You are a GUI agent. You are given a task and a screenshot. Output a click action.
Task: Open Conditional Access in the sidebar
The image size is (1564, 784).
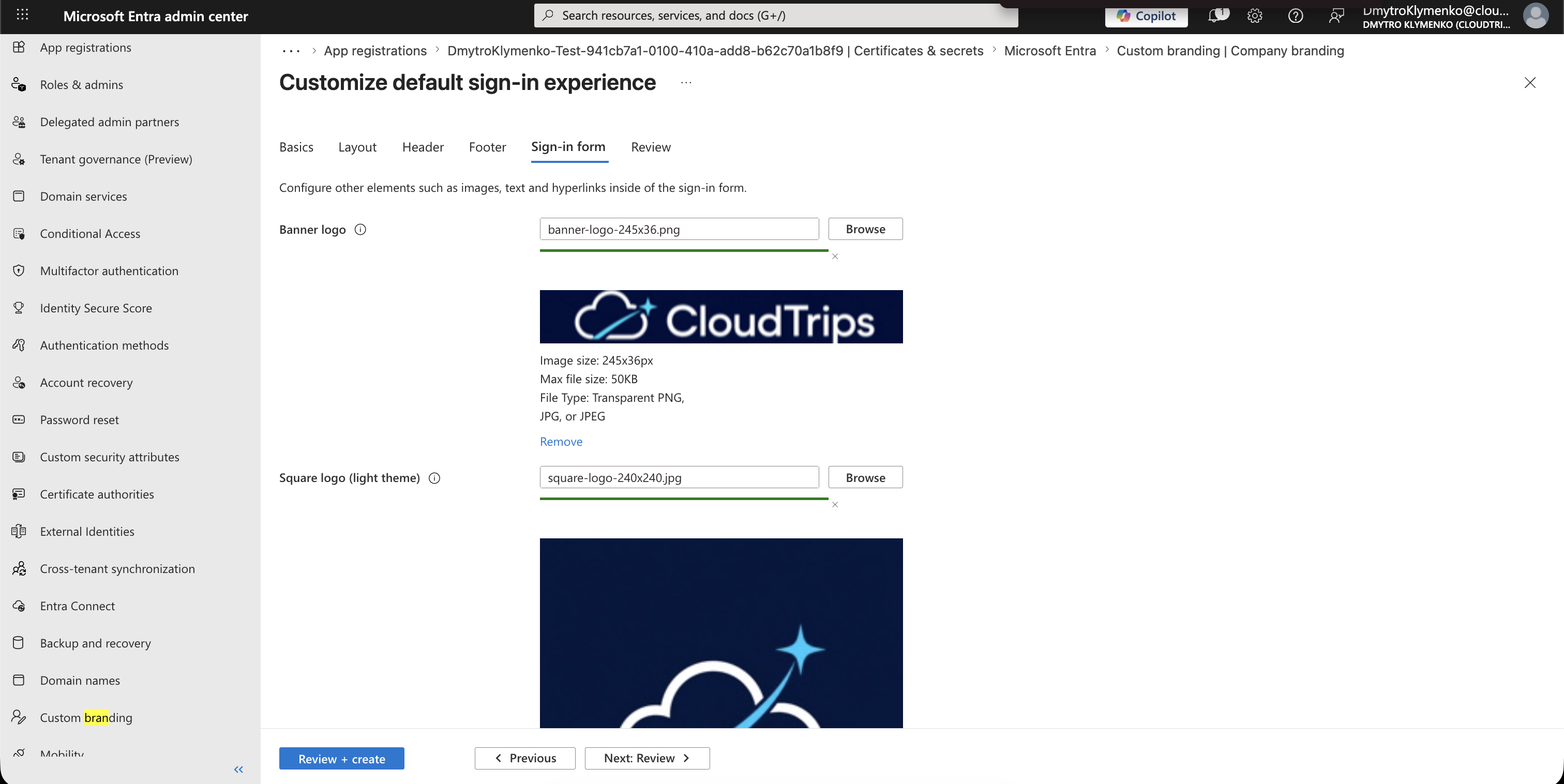point(90,234)
